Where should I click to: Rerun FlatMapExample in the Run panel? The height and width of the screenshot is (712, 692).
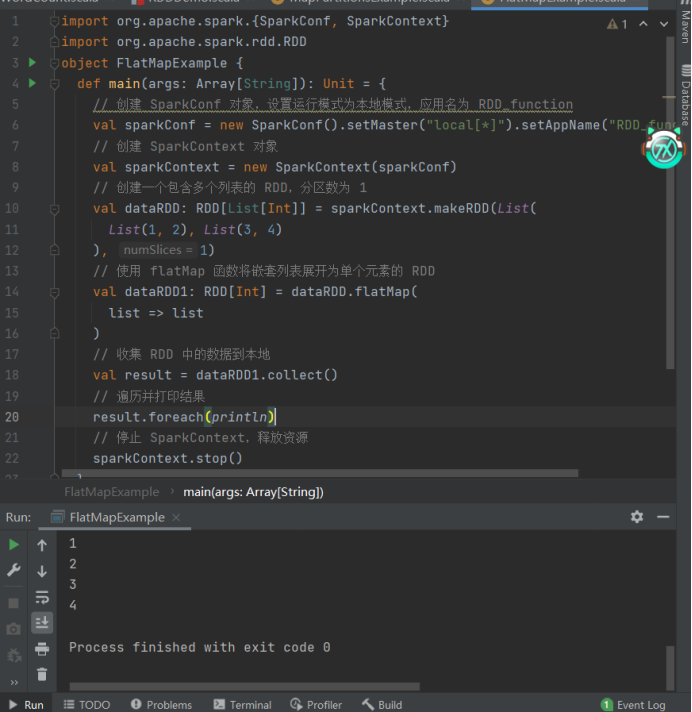click(14, 544)
